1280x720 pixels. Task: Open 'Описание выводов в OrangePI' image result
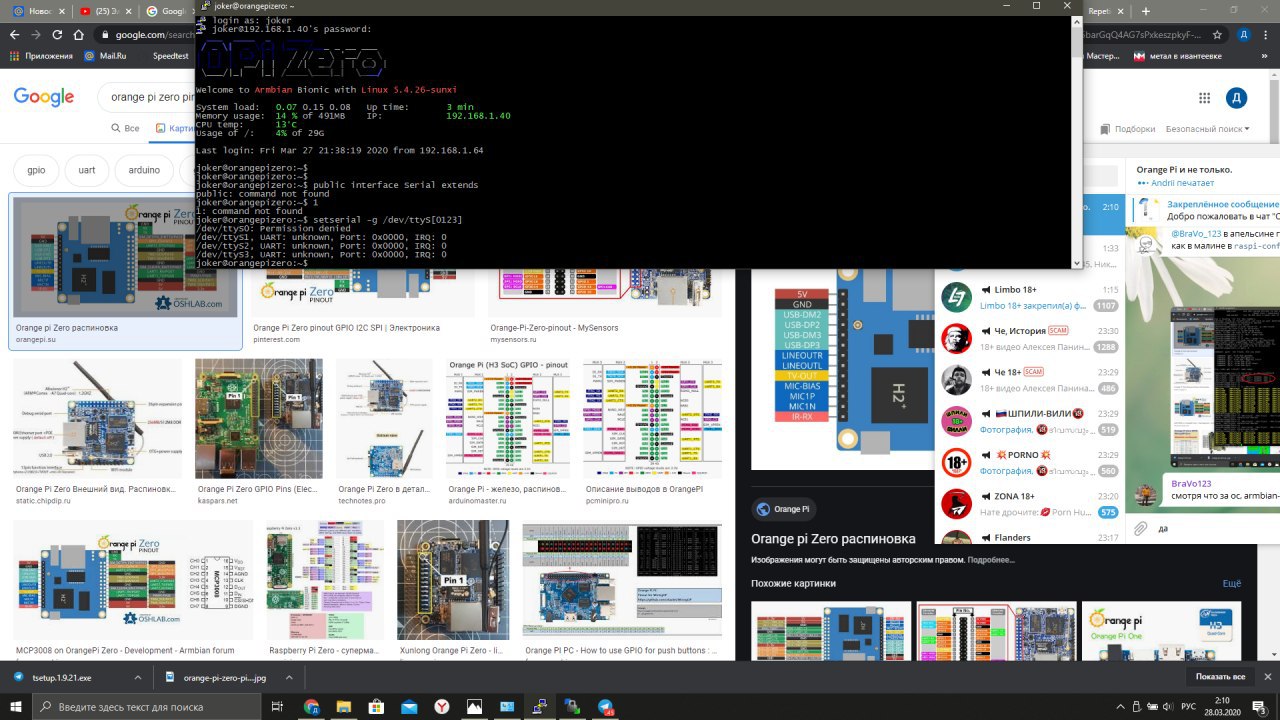click(x=651, y=419)
